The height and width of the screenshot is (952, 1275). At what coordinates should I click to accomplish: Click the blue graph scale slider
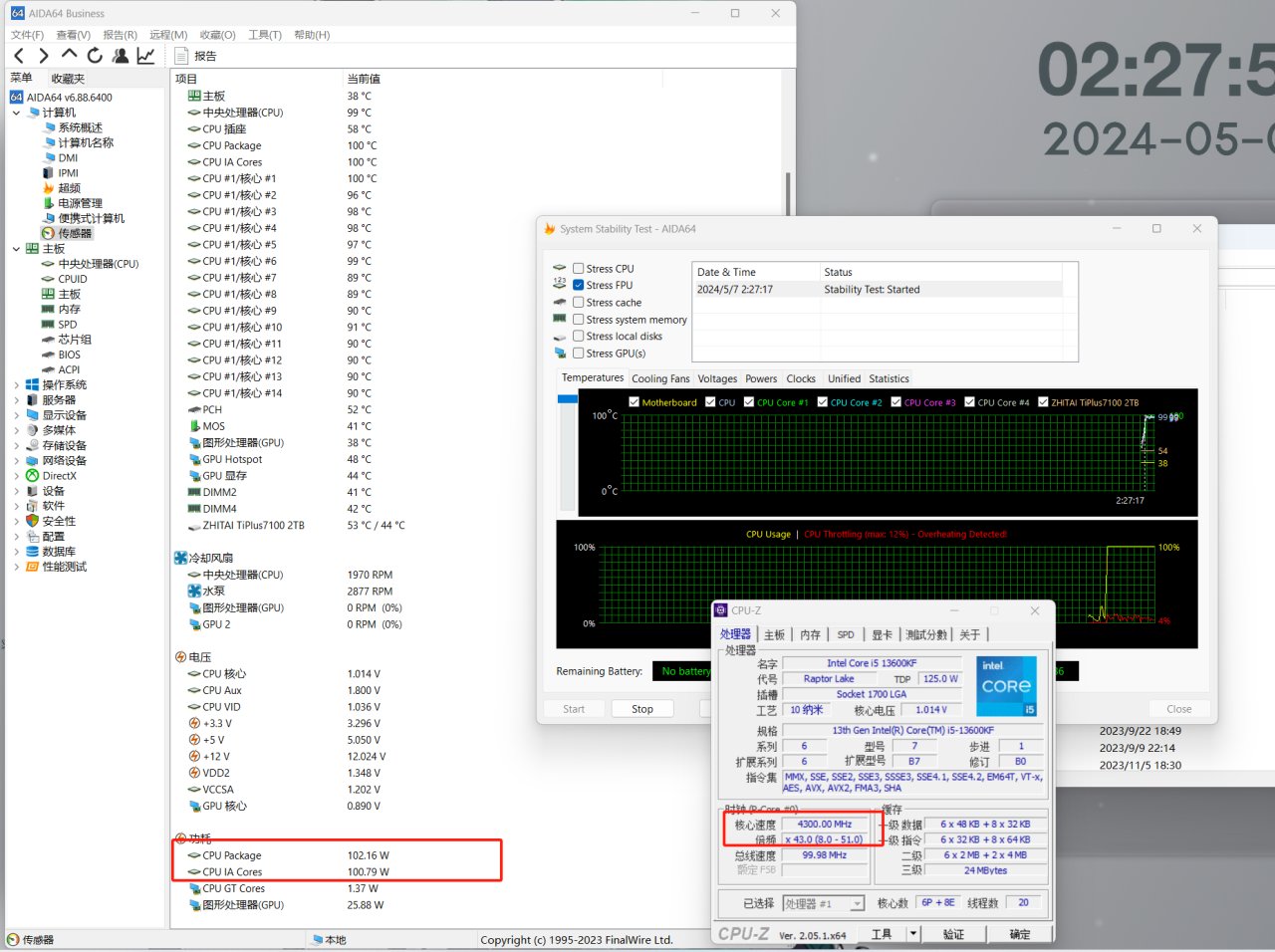[568, 399]
